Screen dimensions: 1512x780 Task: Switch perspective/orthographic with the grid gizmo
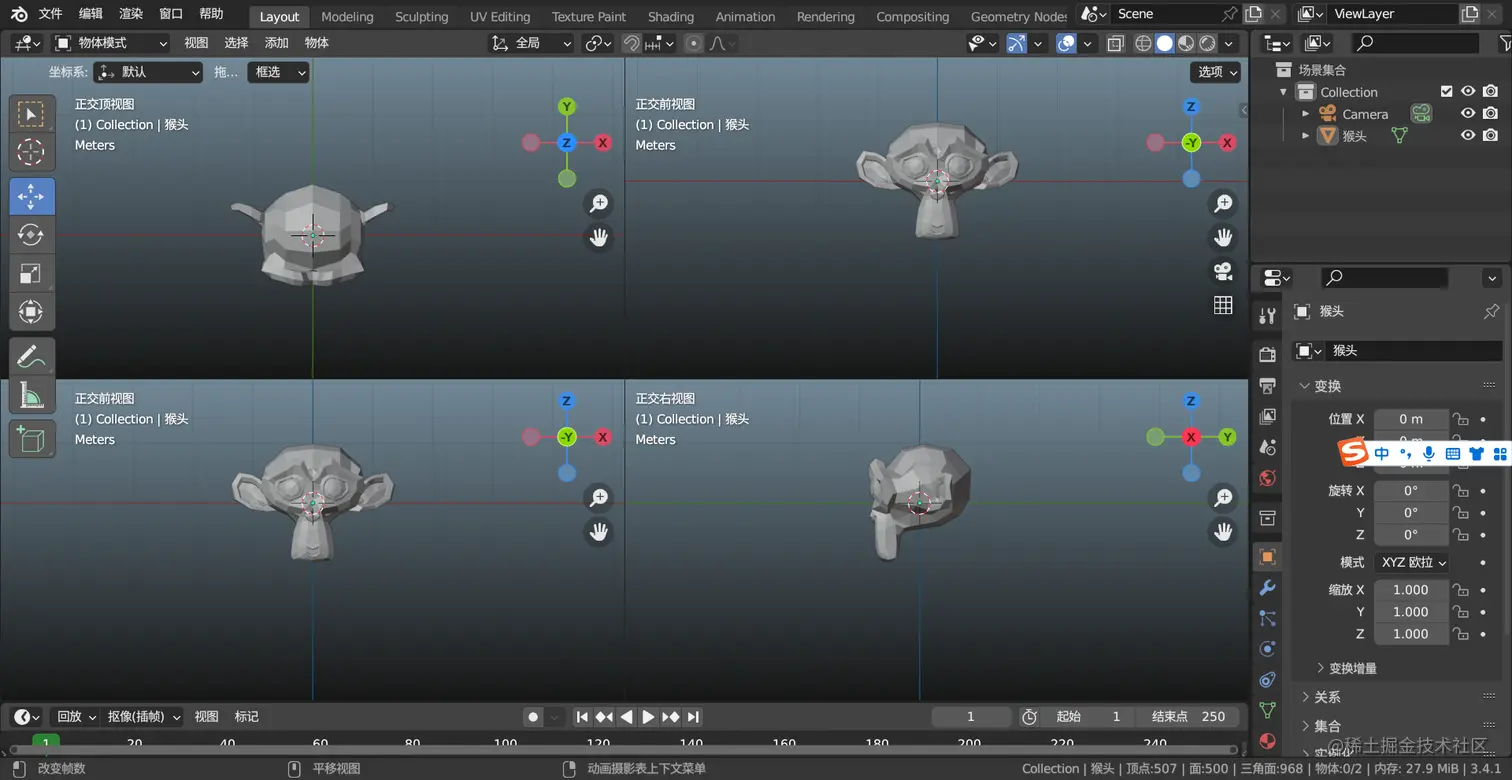click(1222, 305)
